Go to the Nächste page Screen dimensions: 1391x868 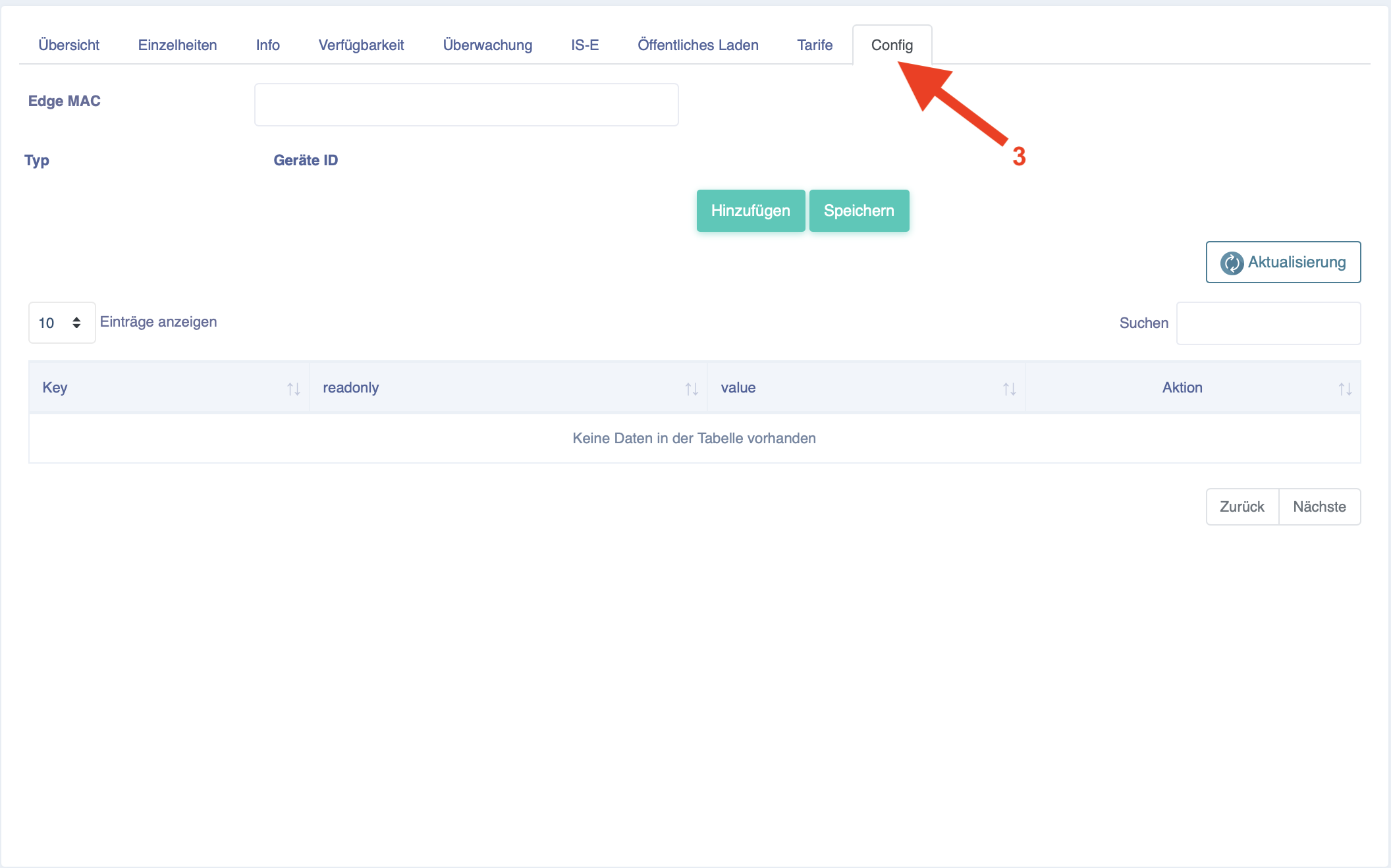click(x=1319, y=506)
